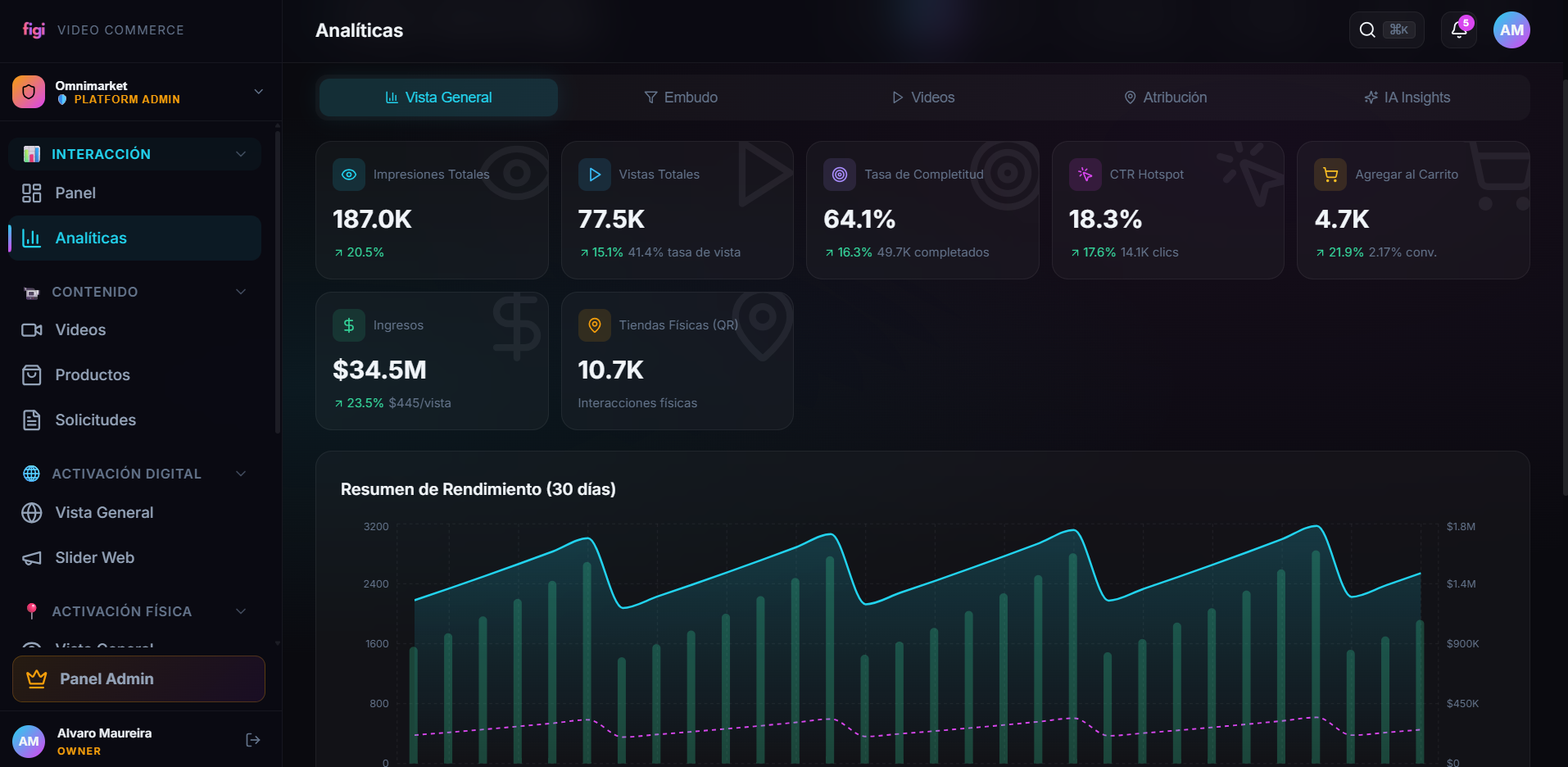Go to Productos in the sidebar
Viewport: 1568px width, 767px height.
tap(92, 374)
